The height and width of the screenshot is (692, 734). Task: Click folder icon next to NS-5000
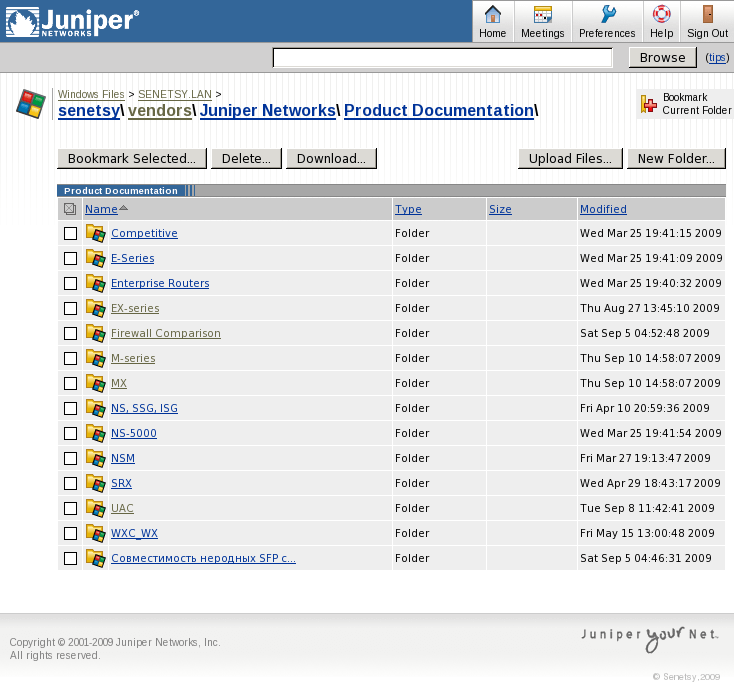click(95, 433)
